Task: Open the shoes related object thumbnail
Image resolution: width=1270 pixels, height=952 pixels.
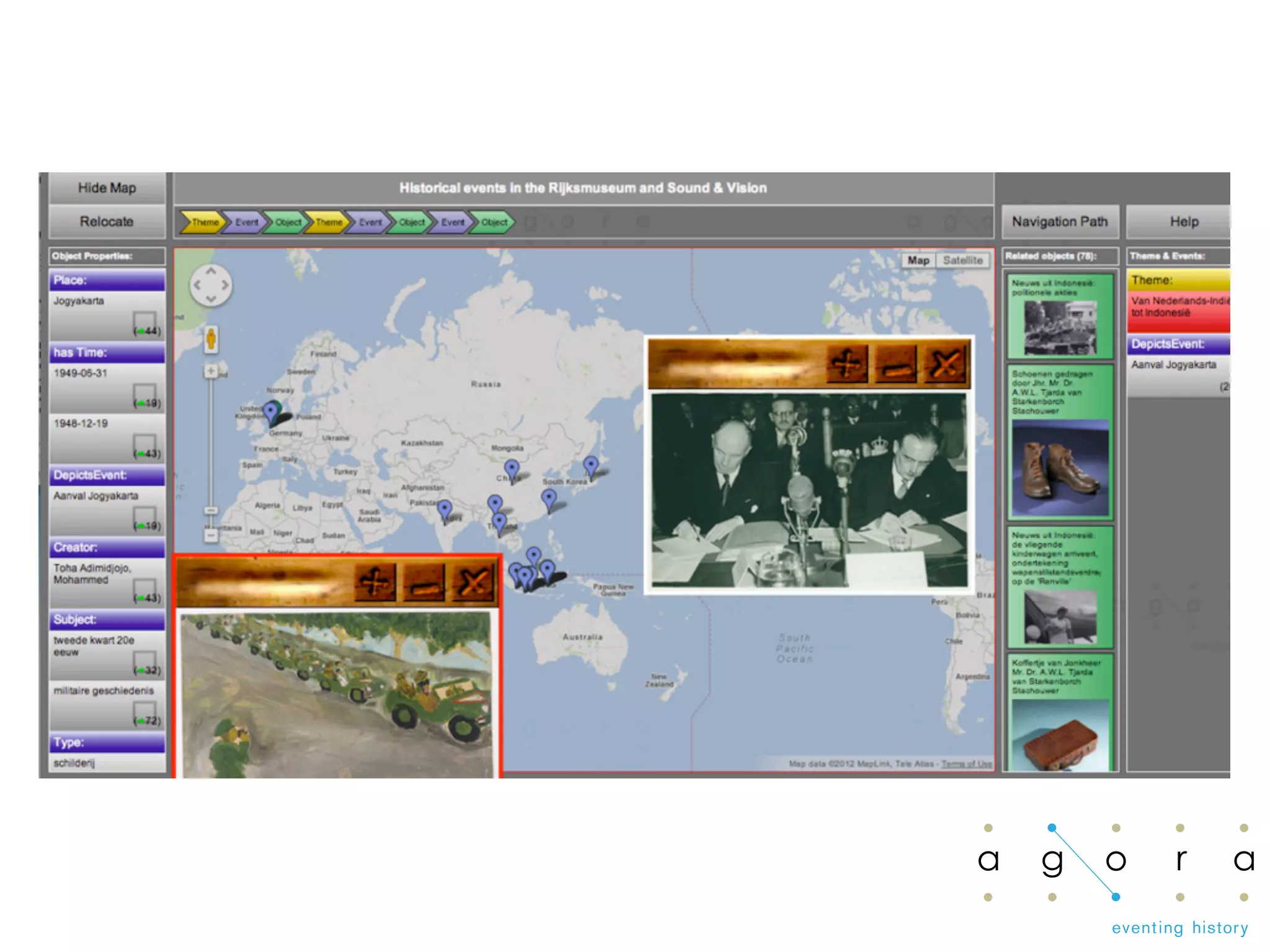Action: tap(1060, 467)
